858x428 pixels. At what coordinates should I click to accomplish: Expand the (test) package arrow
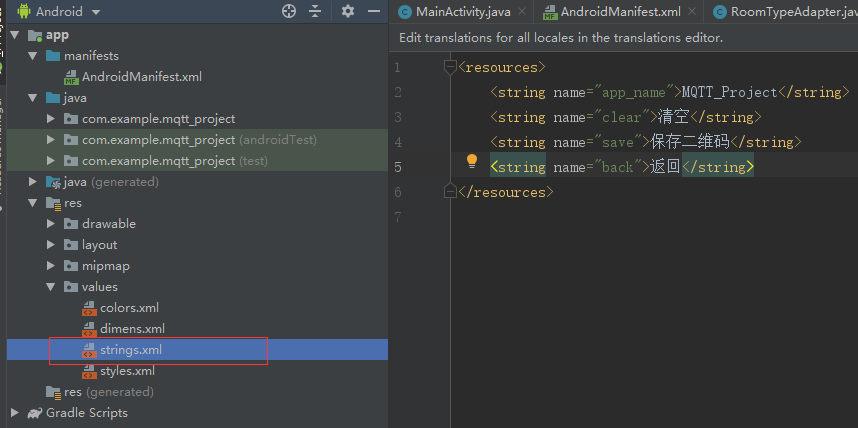pos(51,161)
